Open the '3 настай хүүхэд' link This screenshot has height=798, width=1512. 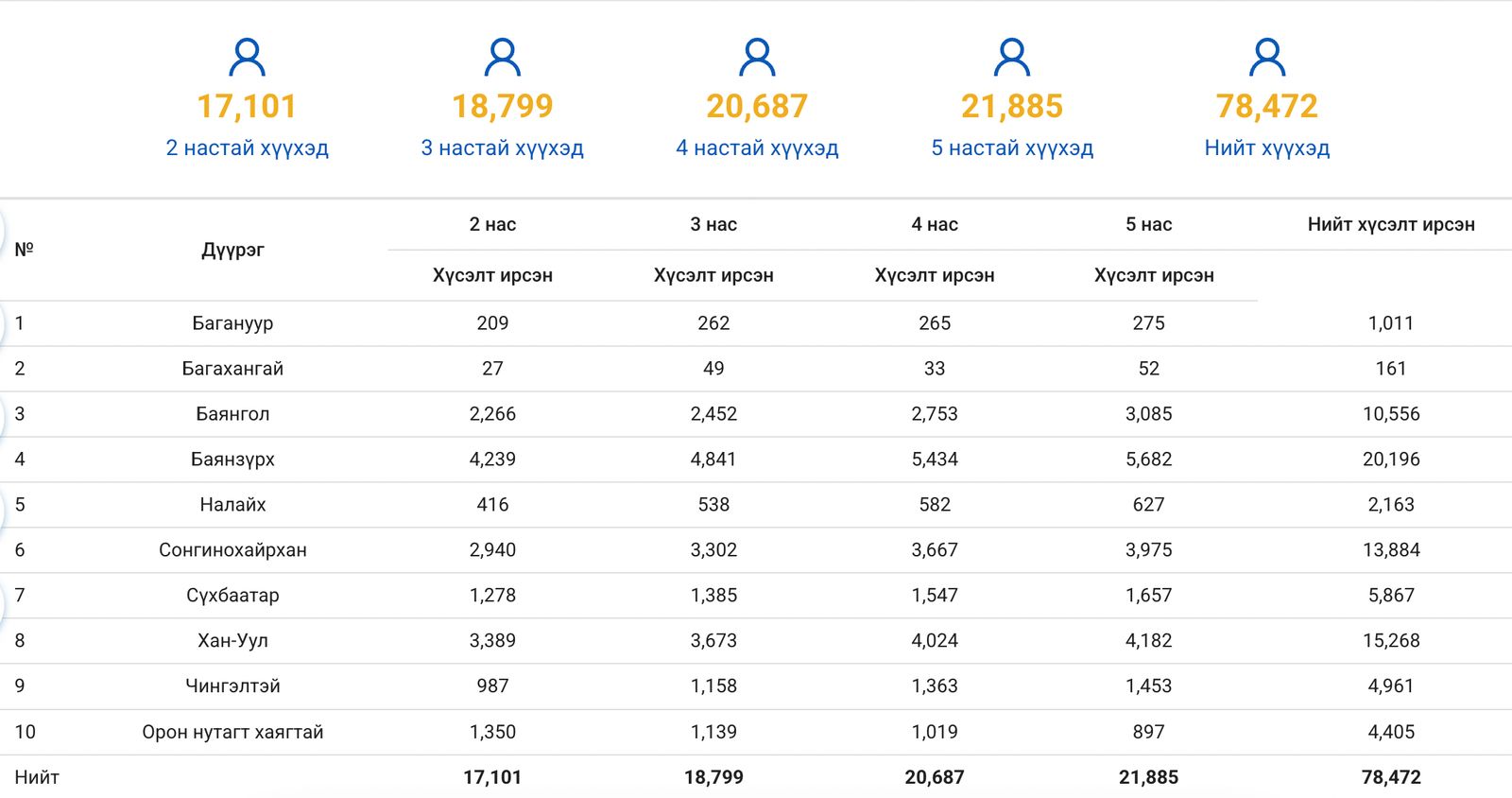[503, 147]
